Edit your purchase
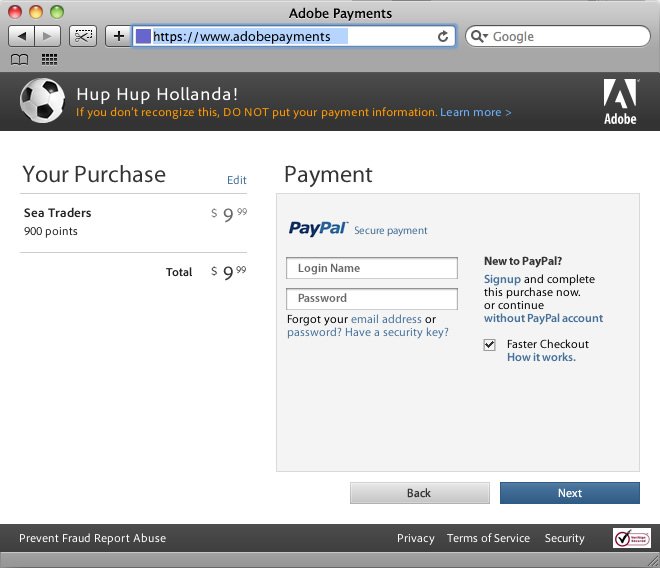 click(237, 180)
